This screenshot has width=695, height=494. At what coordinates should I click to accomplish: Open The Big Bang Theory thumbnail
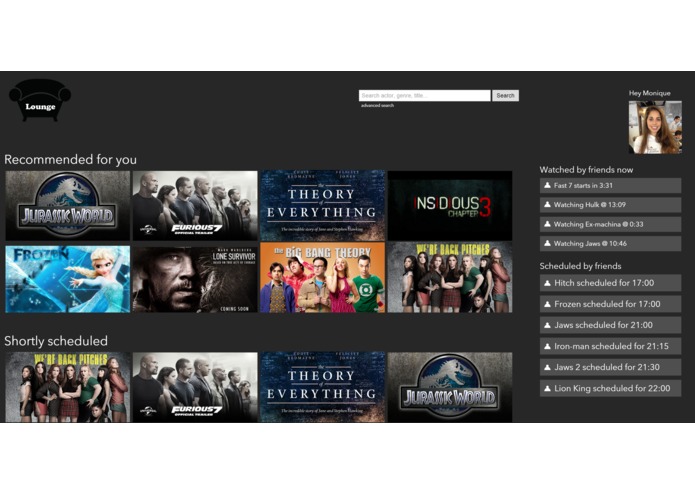pos(323,278)
